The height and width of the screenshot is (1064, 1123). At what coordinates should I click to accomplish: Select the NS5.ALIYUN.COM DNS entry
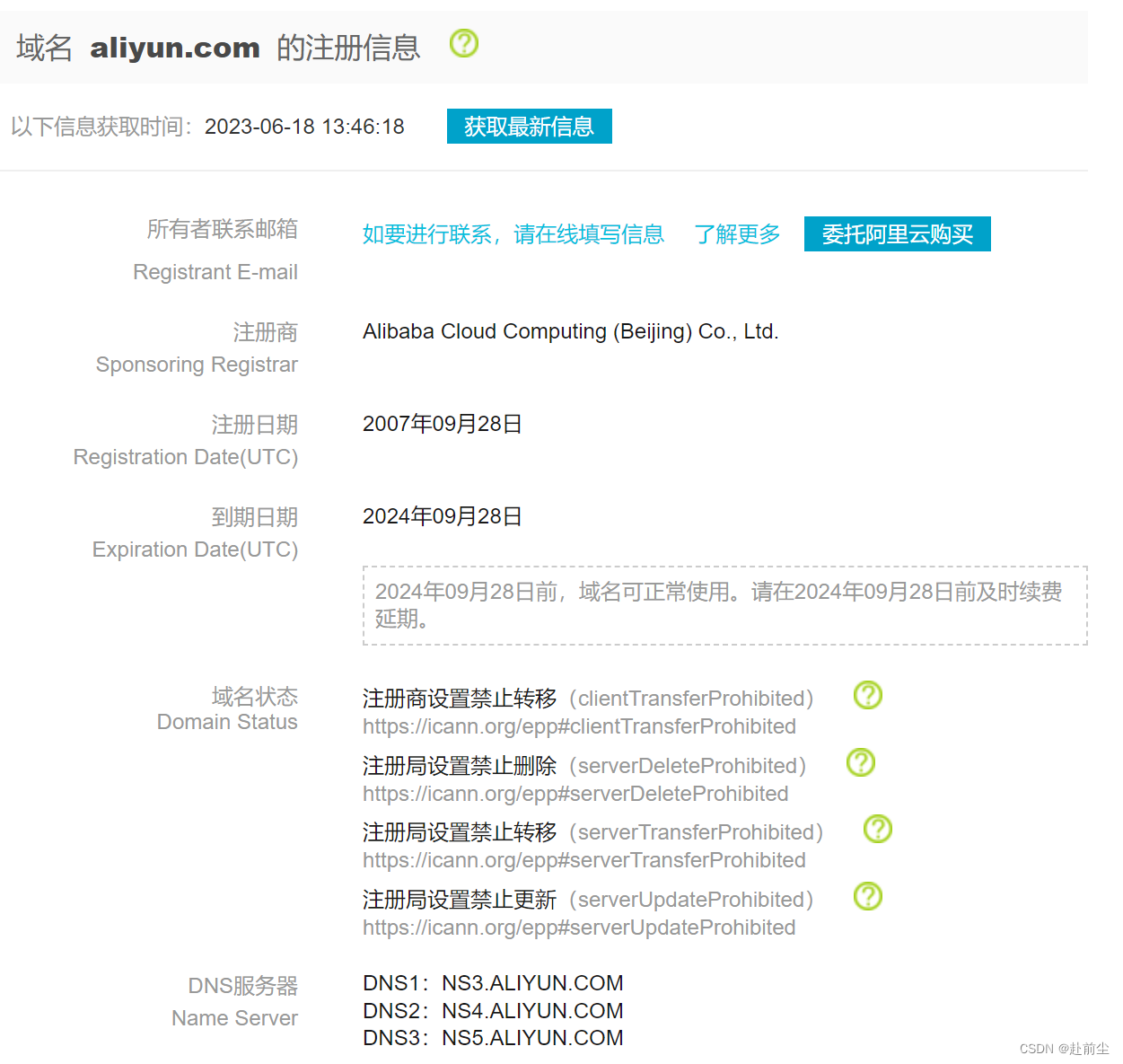click(x=533, y=1038)
